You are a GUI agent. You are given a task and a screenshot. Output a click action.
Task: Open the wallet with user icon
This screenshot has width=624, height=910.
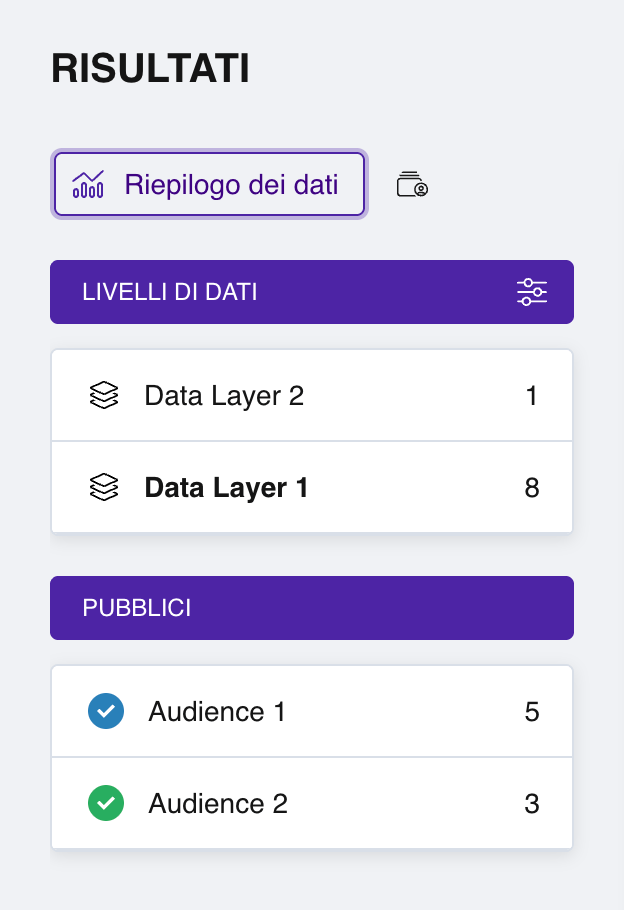click(x=412, y=185)
